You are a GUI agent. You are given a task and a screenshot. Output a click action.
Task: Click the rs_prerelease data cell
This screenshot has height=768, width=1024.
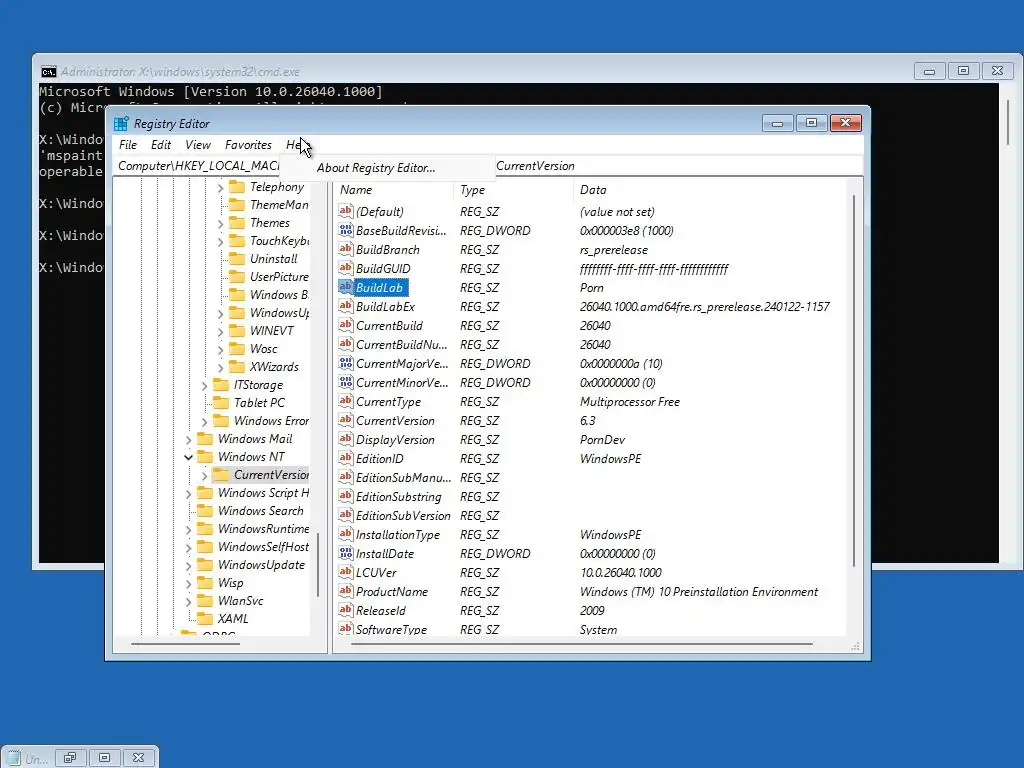pos(614,249)
